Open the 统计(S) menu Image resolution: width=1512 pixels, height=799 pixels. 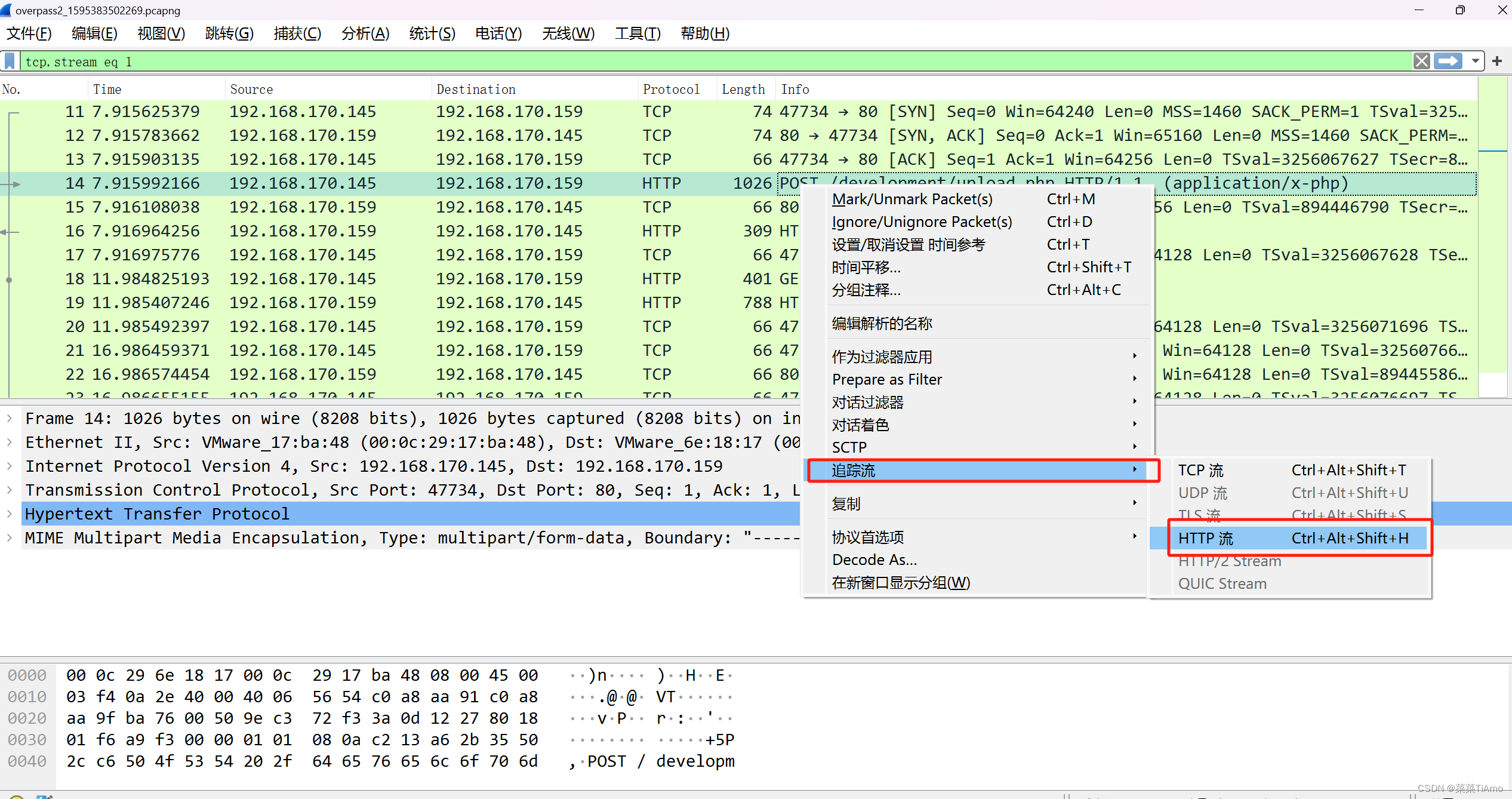(x=432, y=33)
